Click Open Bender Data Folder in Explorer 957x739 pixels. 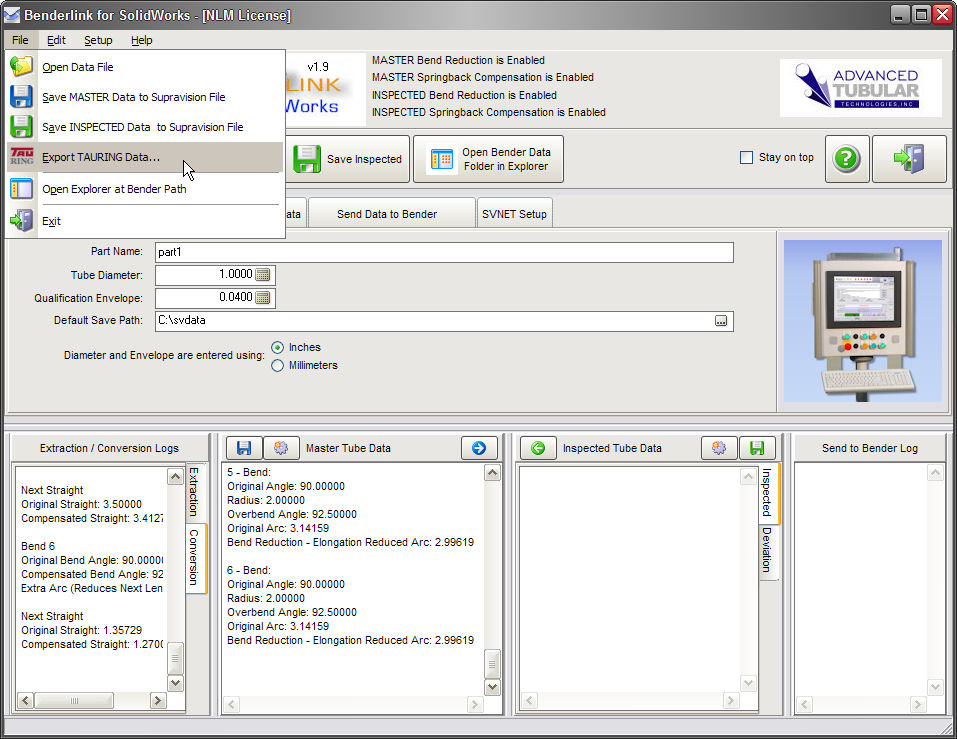coord(488,159)
